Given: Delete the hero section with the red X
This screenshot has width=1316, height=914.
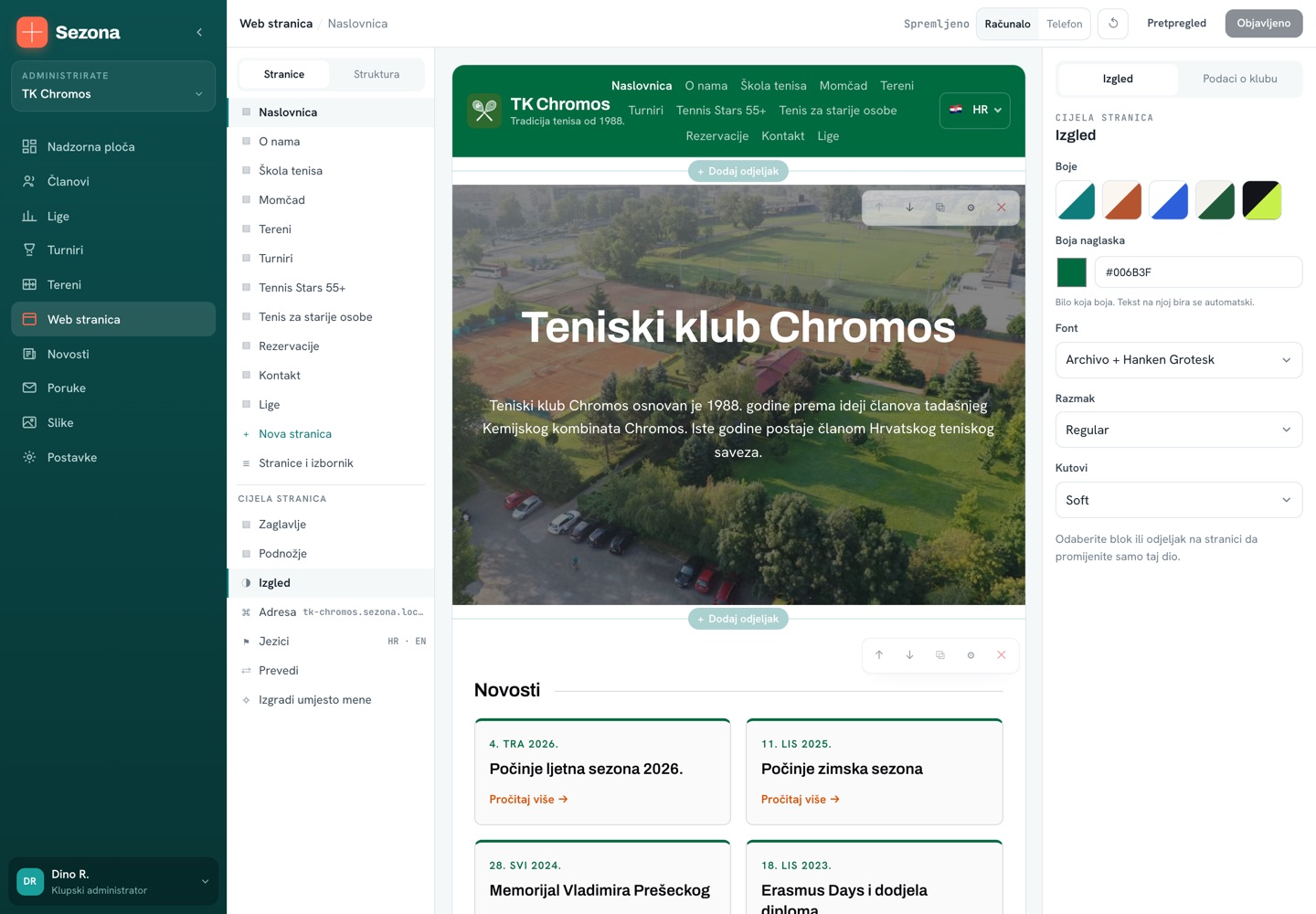Looking at the screenshot, I should [1001, 207].
